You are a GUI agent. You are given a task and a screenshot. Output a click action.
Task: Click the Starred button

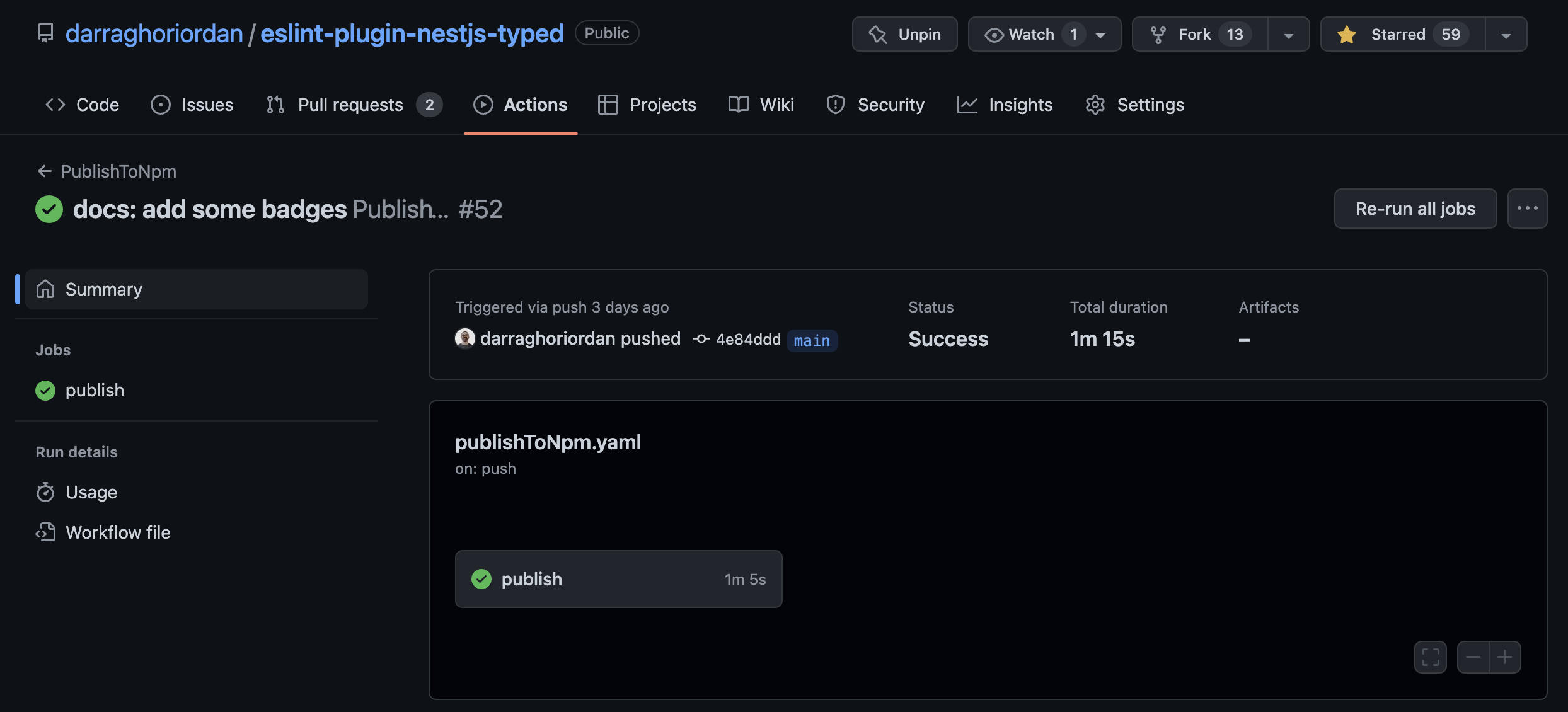(x=1403, y=34)
